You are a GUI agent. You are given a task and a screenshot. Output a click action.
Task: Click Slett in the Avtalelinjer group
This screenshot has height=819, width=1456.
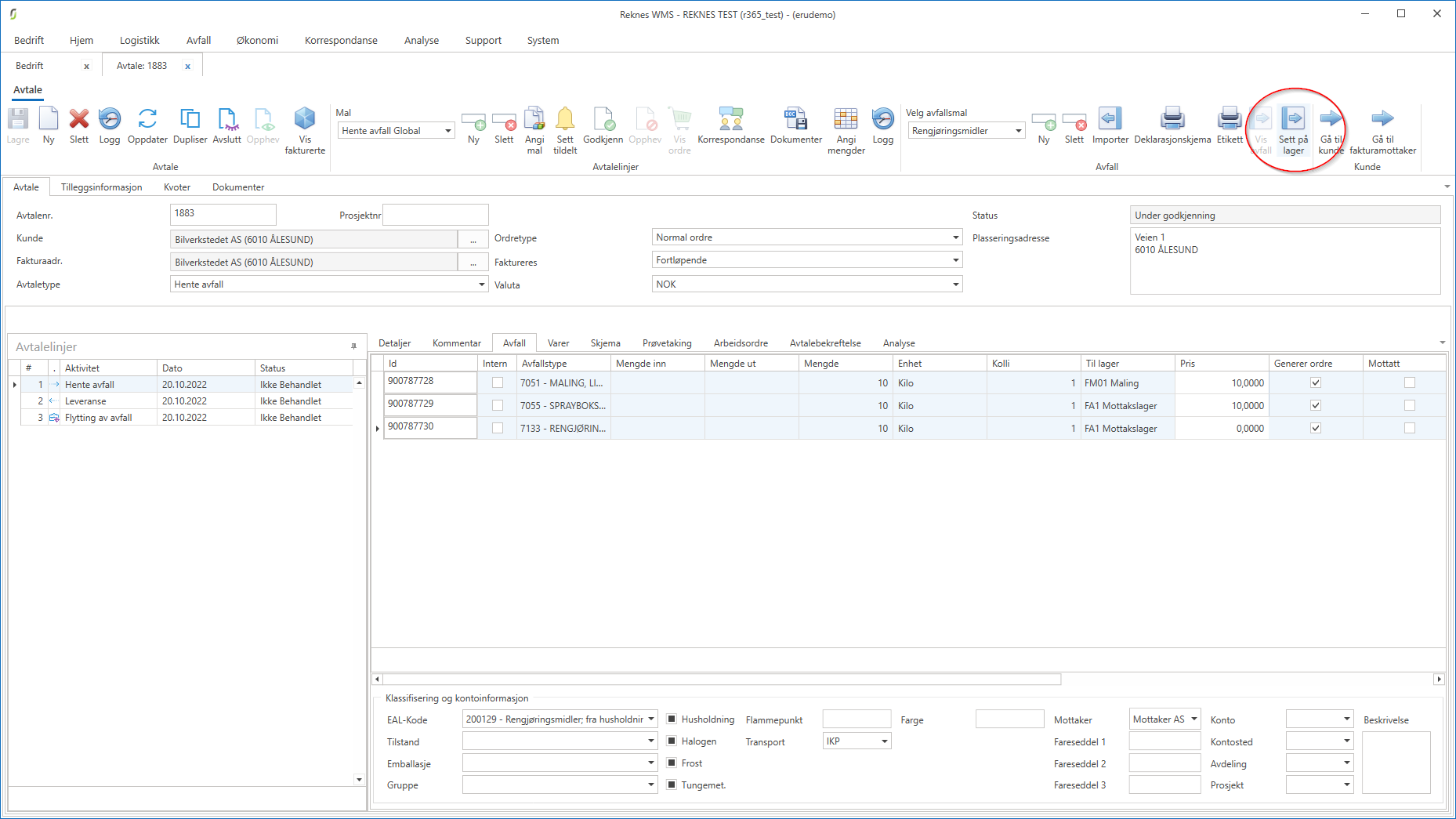[504, 126]
